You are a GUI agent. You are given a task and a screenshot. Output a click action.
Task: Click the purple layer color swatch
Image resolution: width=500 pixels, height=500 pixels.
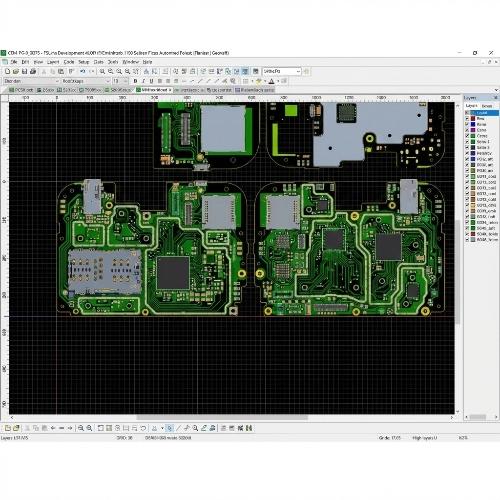pos(473,130)
